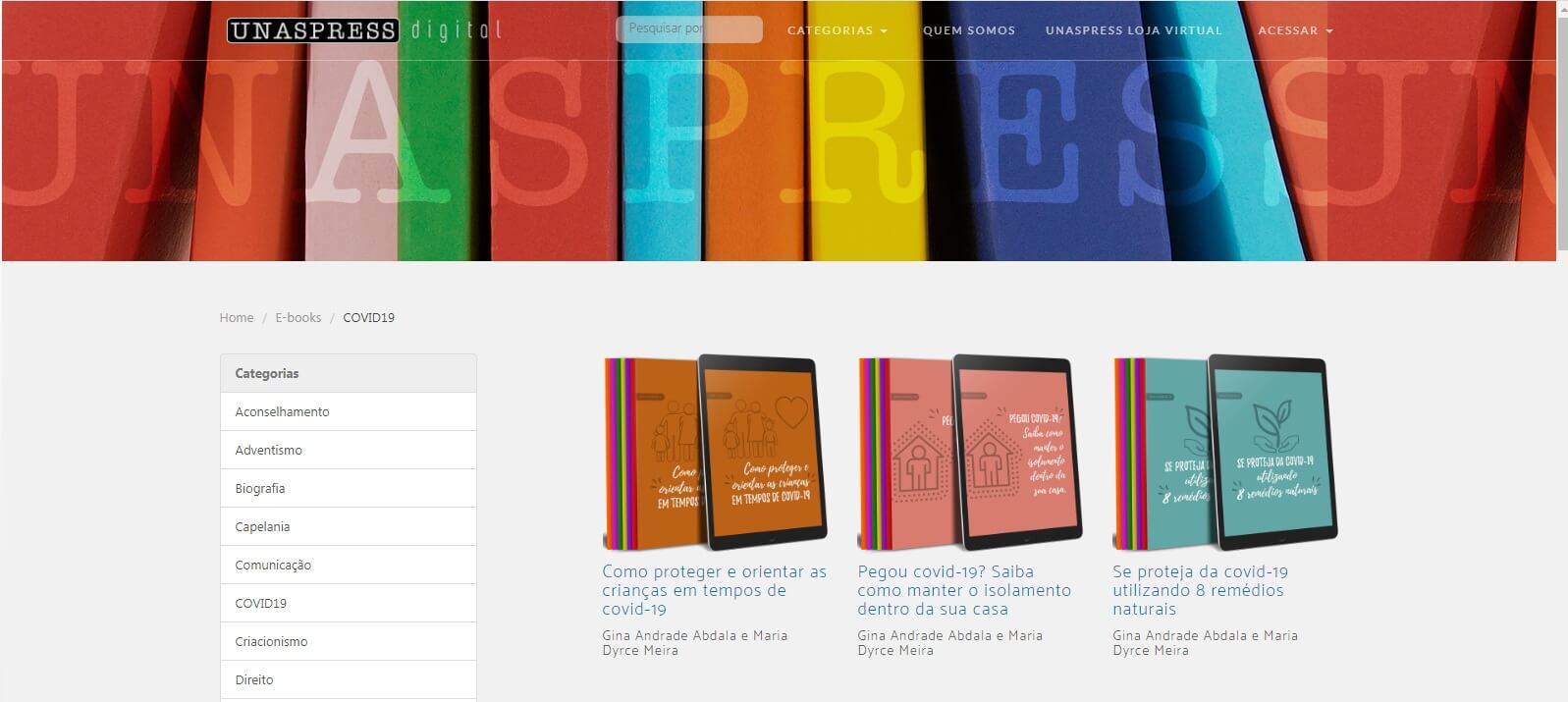Screen dimensions: 1568x702
Task: Click the Pesquisar por search field
Action: click(x=689, y=29)
